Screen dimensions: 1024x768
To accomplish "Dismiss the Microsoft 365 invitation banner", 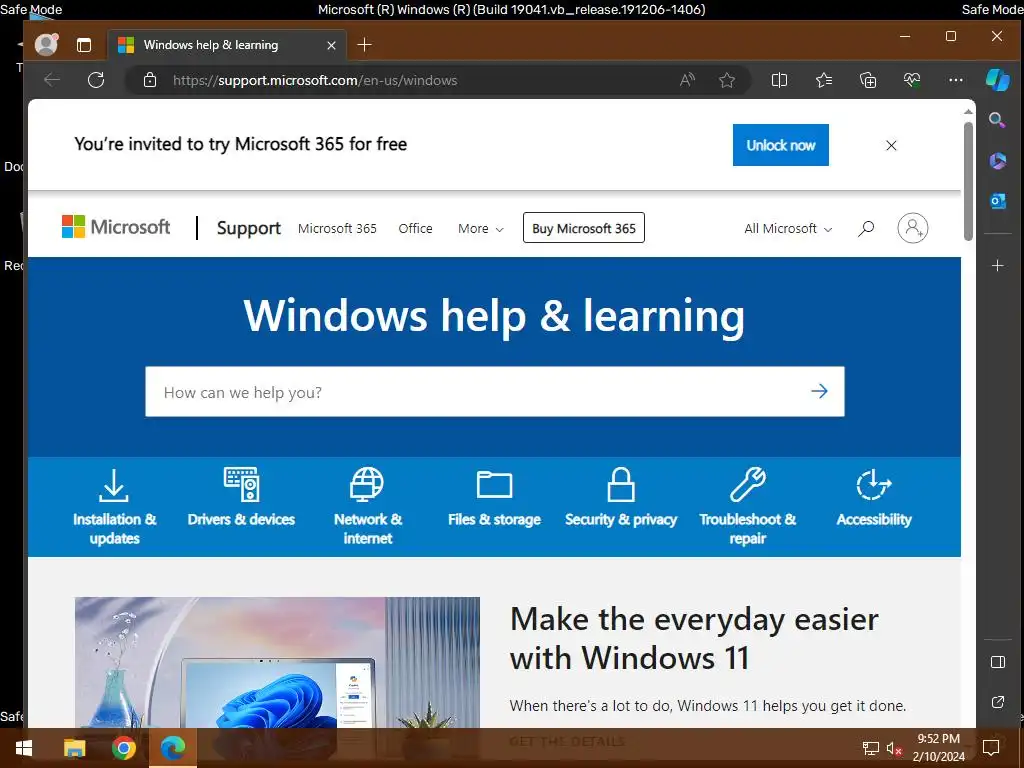I will (x=891, y=145).
